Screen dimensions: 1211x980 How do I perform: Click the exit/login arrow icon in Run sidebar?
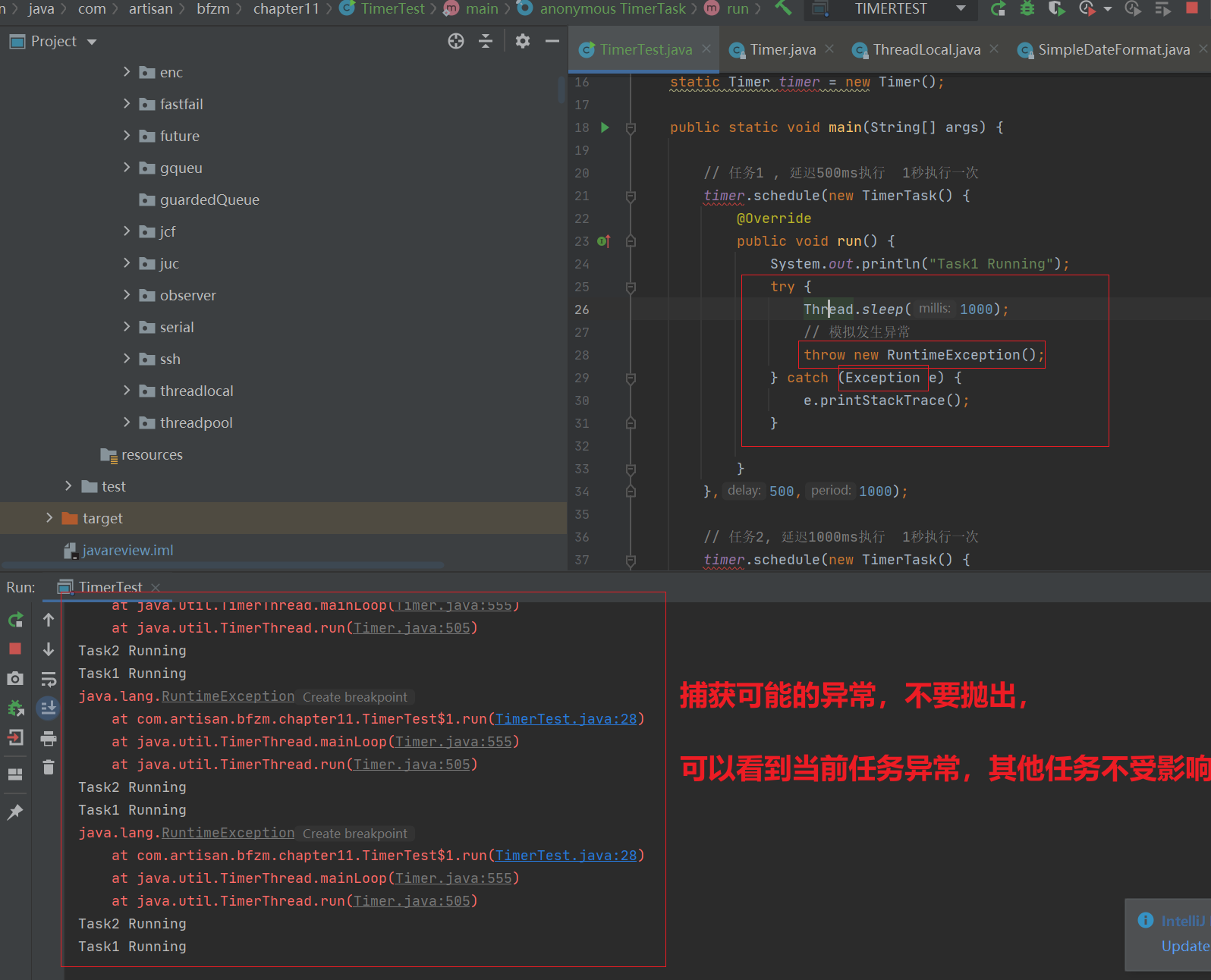tap(15, 737)
